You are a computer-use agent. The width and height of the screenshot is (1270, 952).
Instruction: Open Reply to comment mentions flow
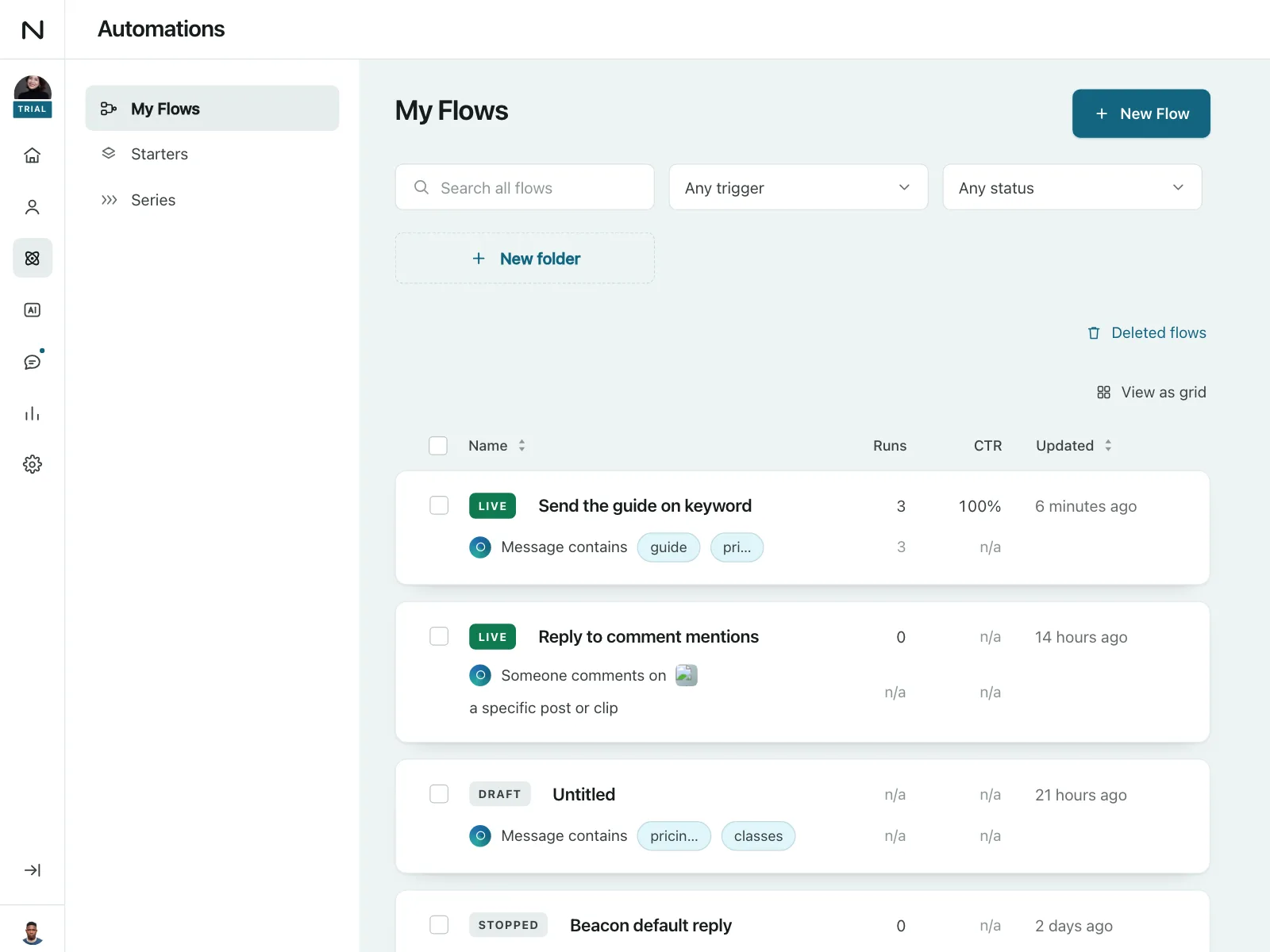[648, 637]
